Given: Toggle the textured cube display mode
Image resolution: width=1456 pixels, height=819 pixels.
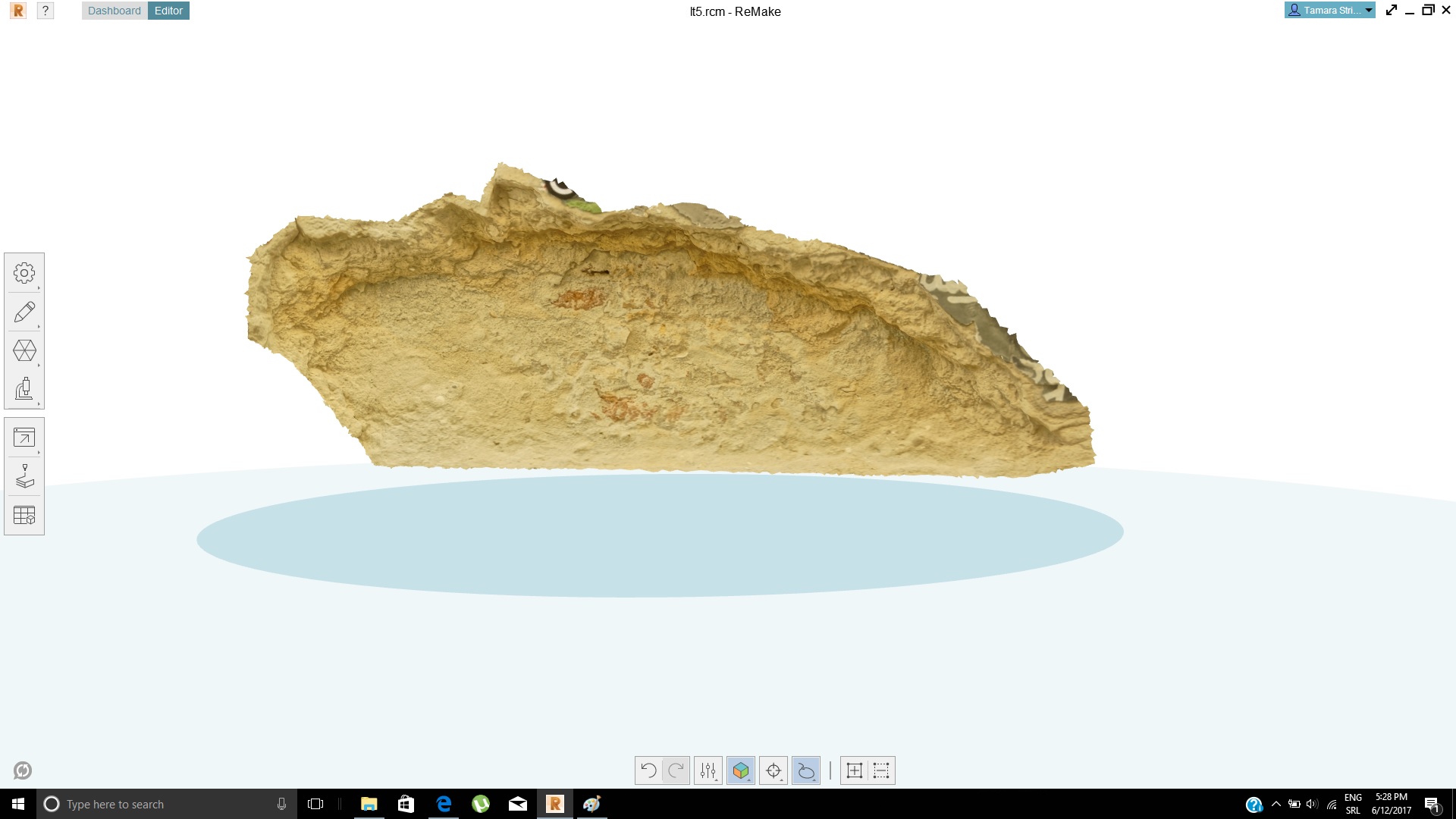Looking at the screenshot, I should click(x=741, y=770).
